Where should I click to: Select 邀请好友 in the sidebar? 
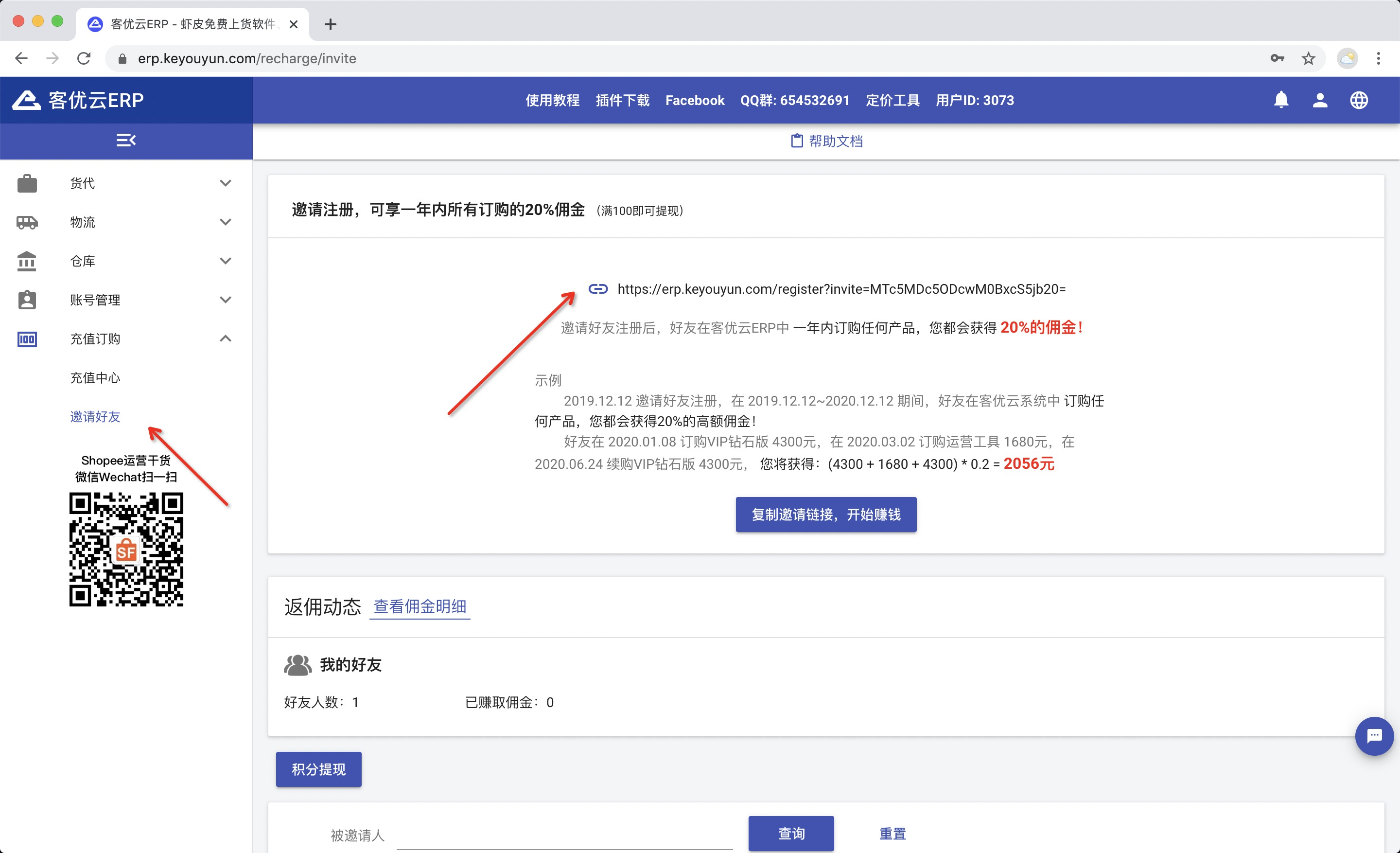pyautogui.click(x=95, y=417)
